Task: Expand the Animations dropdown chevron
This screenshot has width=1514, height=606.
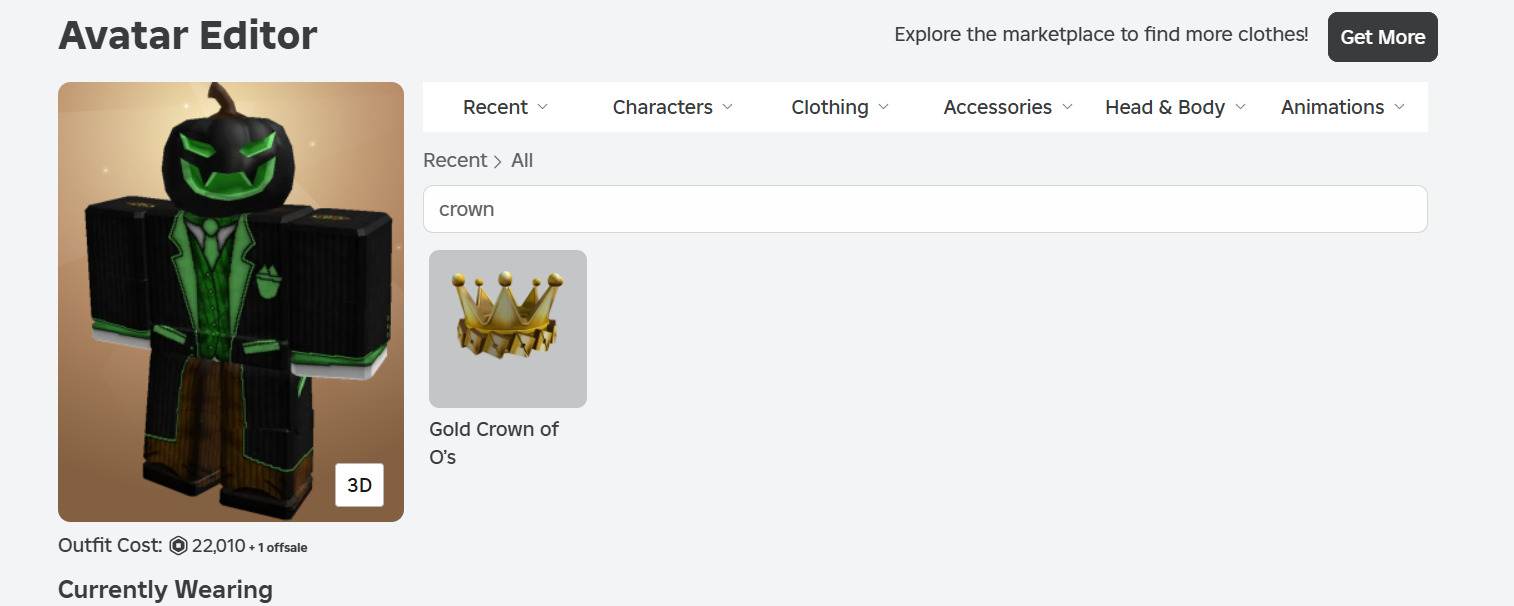Action: tap(1400, 107)
